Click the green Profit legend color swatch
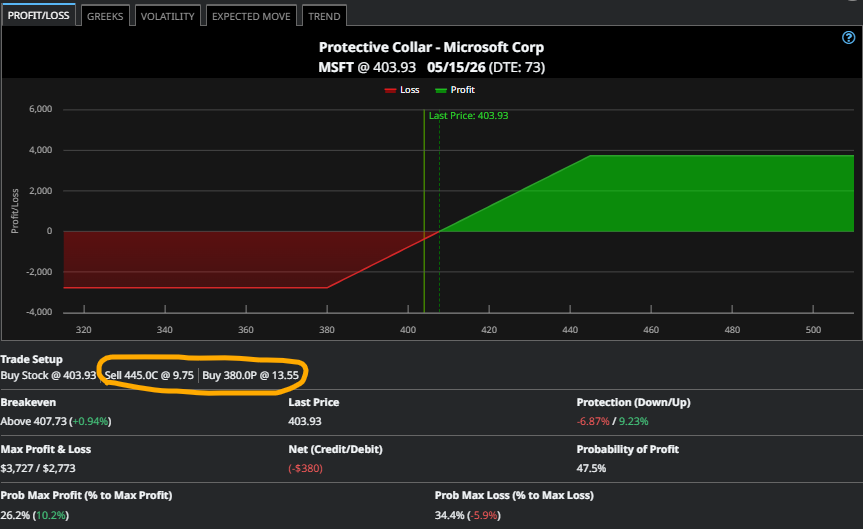The height and width of the screenshot is (529, 863). [x=440, y=90]
